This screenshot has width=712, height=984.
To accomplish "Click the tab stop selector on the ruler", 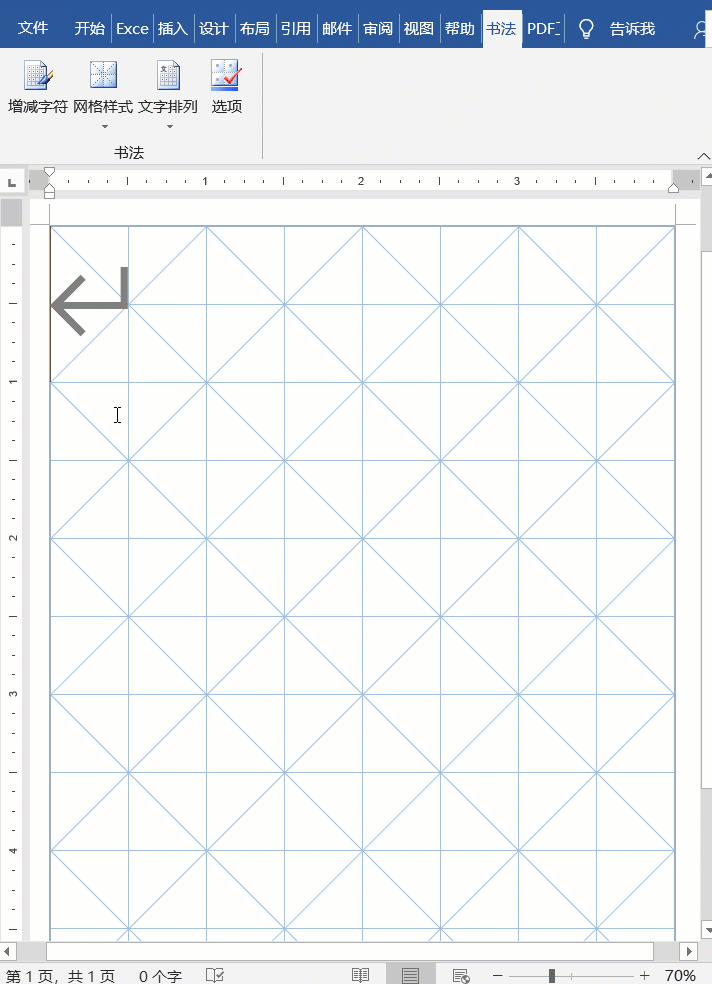I will click(x=12, y=182).
